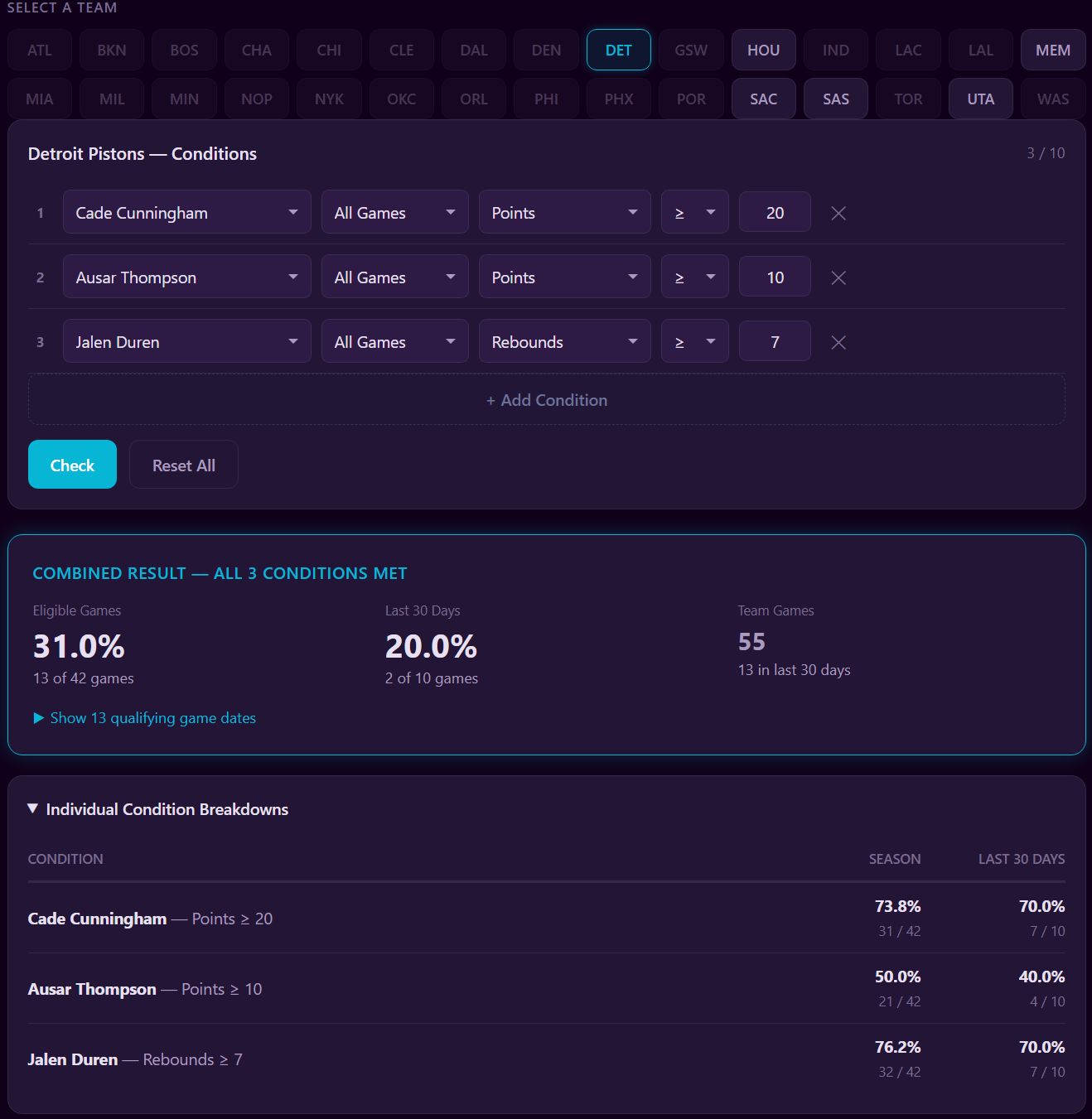Select the TOR team tab
The width and height of the screenshot is (1092, 1119).
[908, 99]
